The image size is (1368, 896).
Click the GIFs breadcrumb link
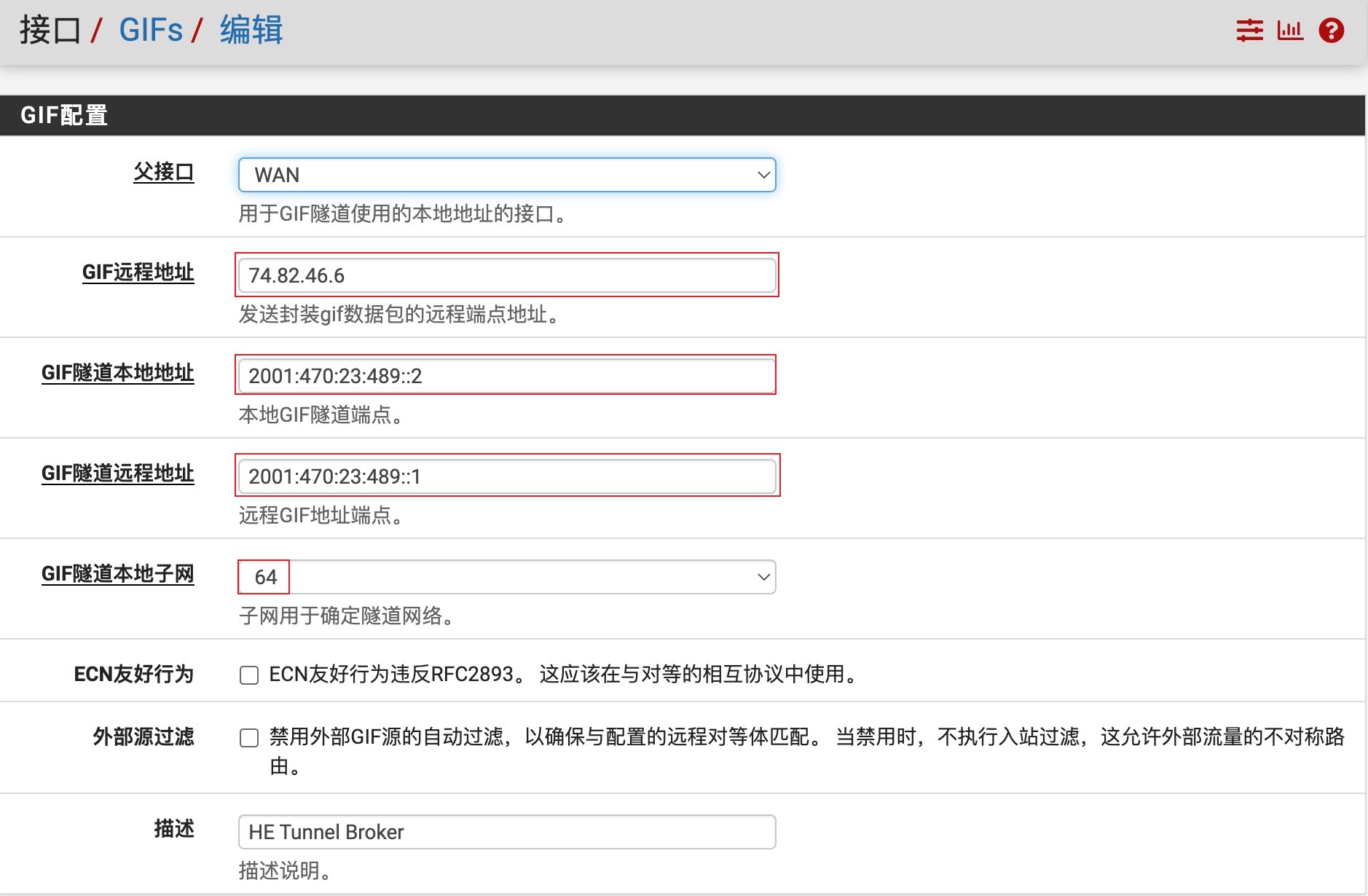tap(151, 31)
